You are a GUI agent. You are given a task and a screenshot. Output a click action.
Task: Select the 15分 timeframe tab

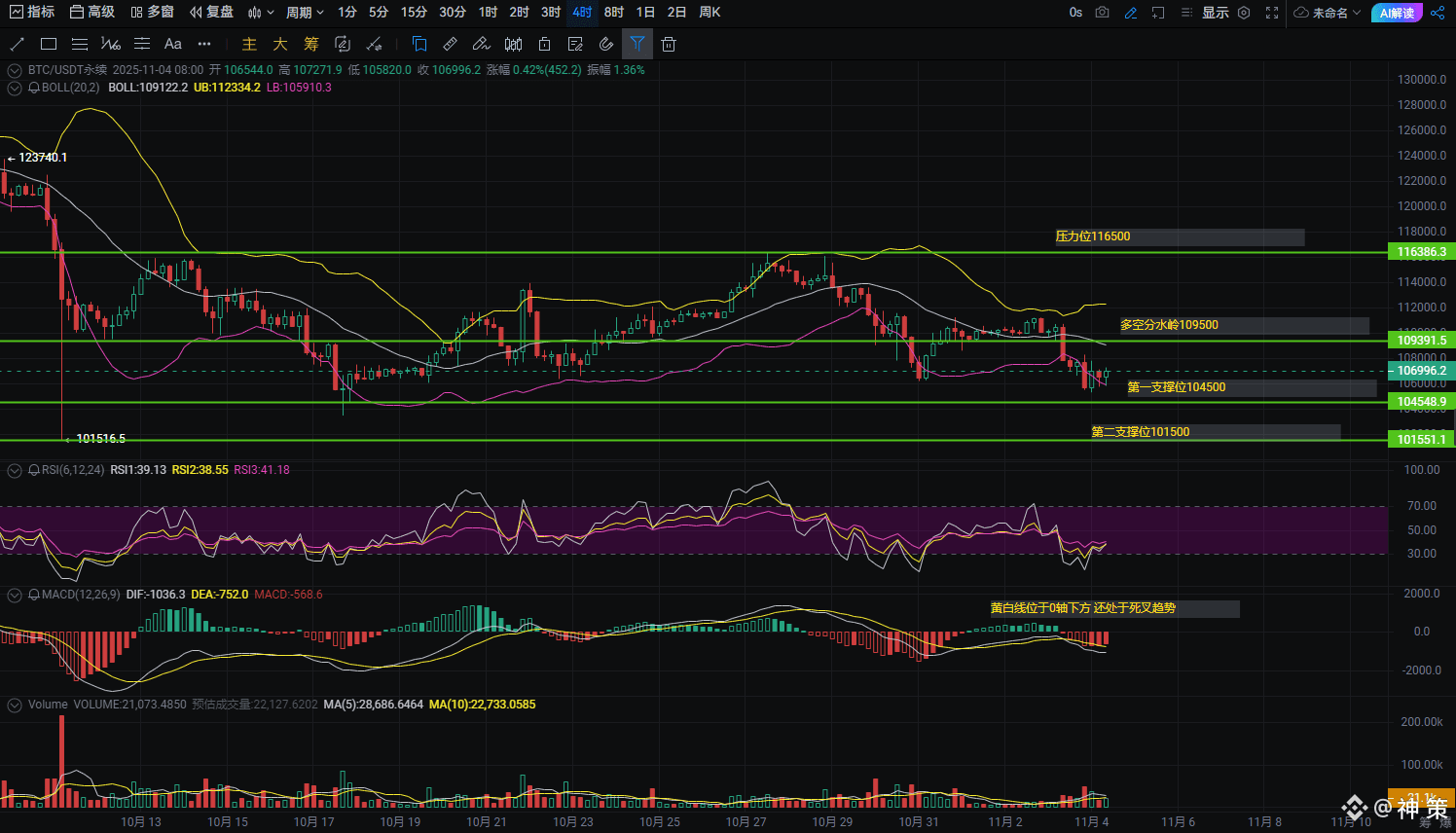tap(414, 13)
